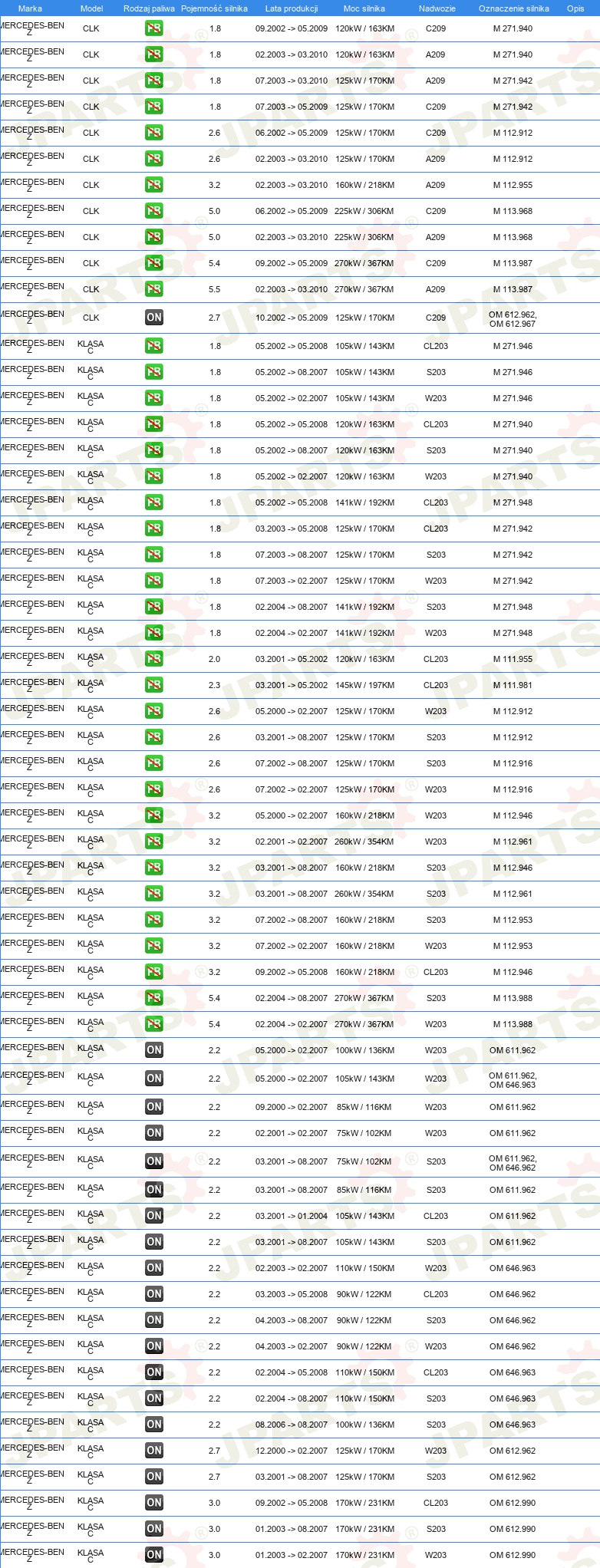Click the PB fuel icon in the S203 M 271.946 row
The height and width of the screenshot is (1568, 600).
(x=154, y=372)
